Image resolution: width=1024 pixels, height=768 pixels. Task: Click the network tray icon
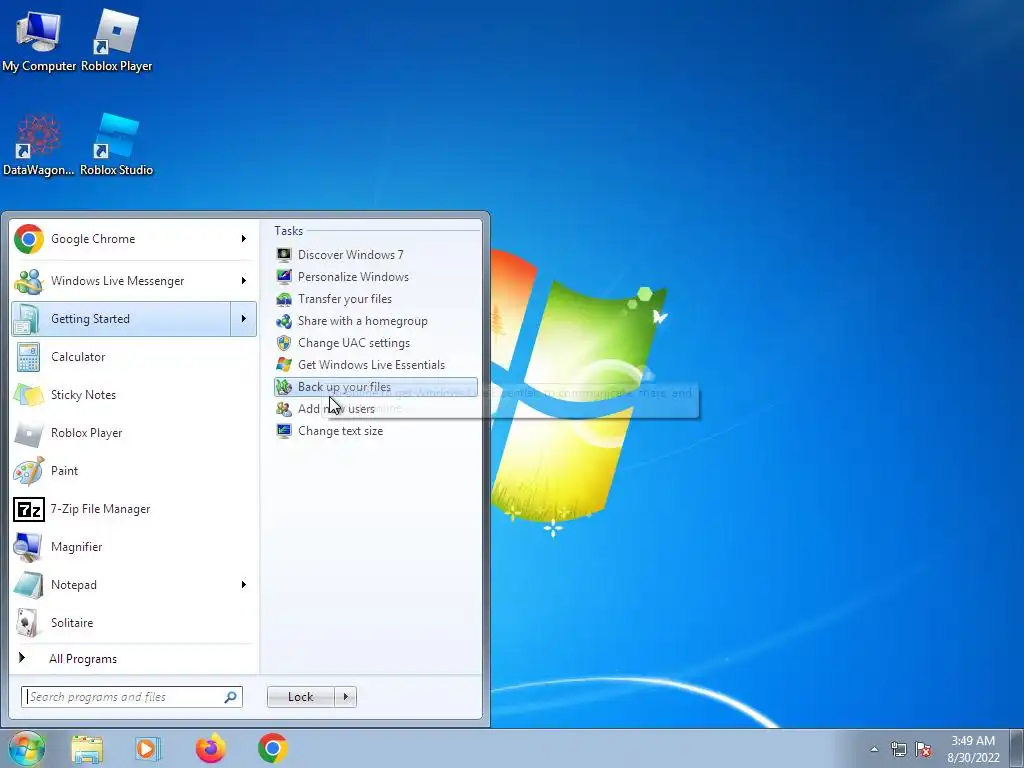coord(899,749)
